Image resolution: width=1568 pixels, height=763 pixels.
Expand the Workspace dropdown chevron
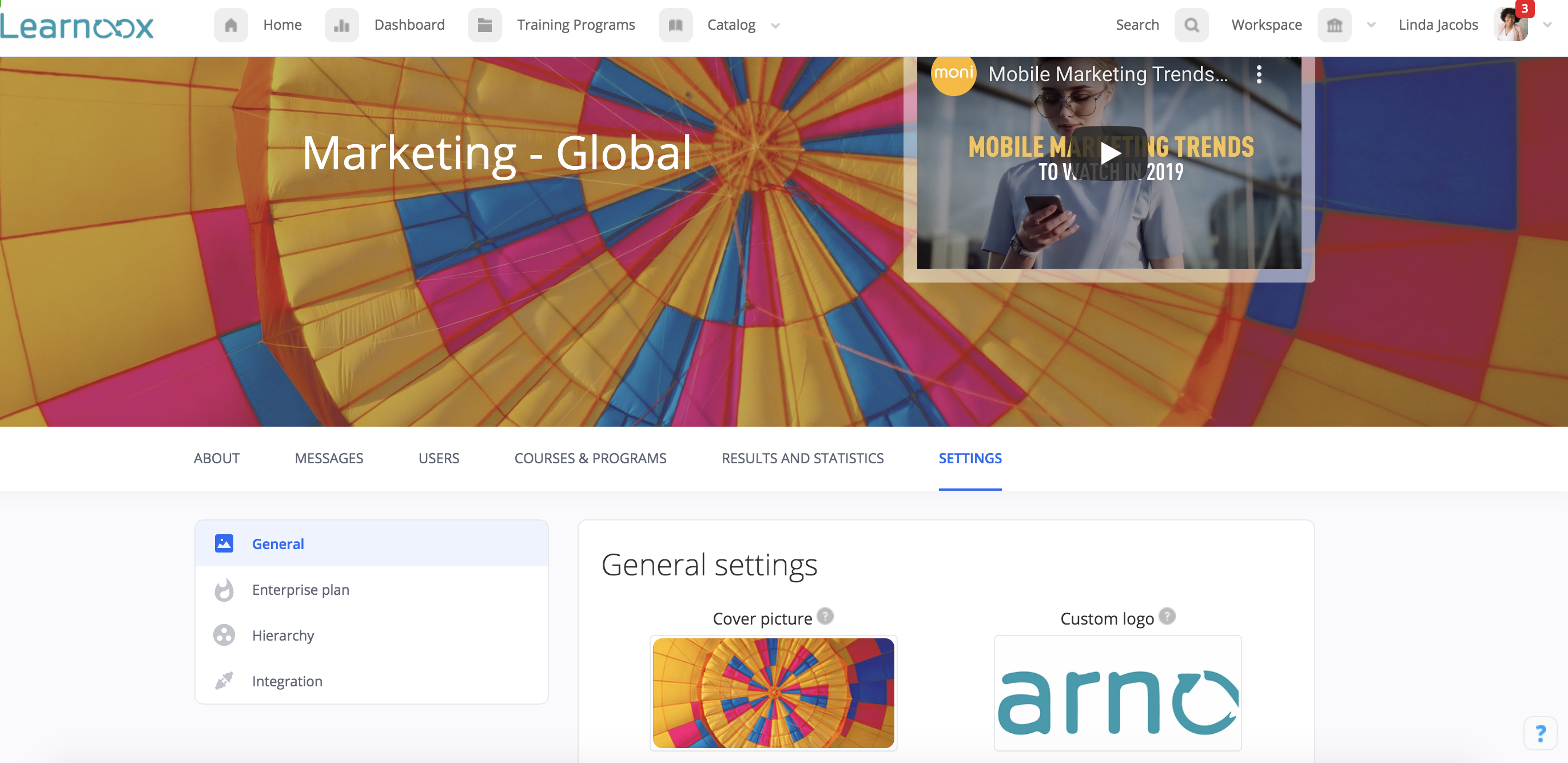click(1371, 25)
